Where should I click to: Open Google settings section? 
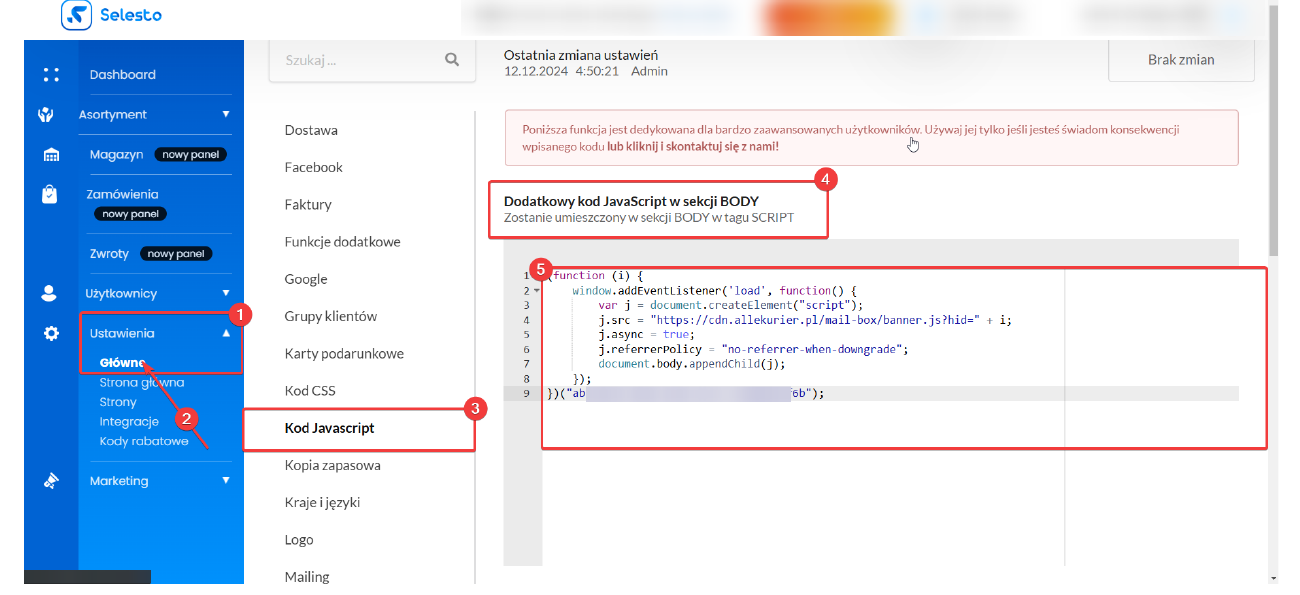pos(306,279)
